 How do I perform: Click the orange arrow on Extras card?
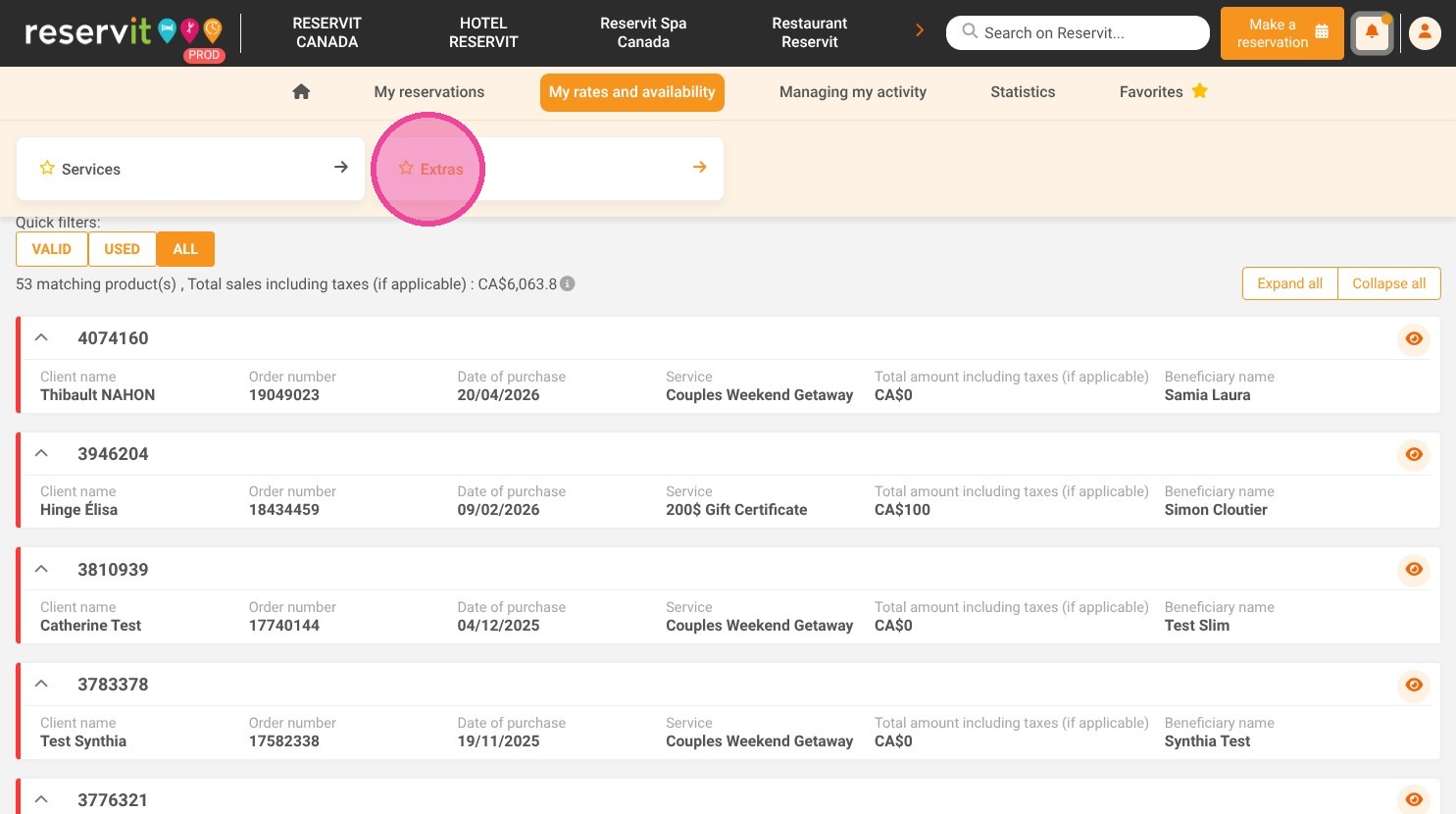pos(700,167)
